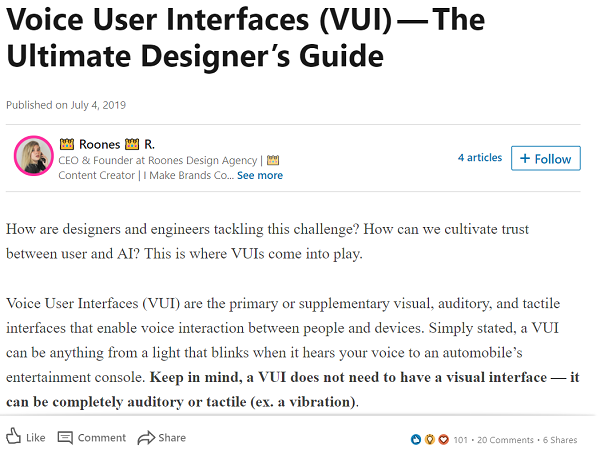Image resolution: width=600 pixels, height=454 pixels.
Task: Click the Like thumbs-up icon
Action: click(x=14, y=437)
